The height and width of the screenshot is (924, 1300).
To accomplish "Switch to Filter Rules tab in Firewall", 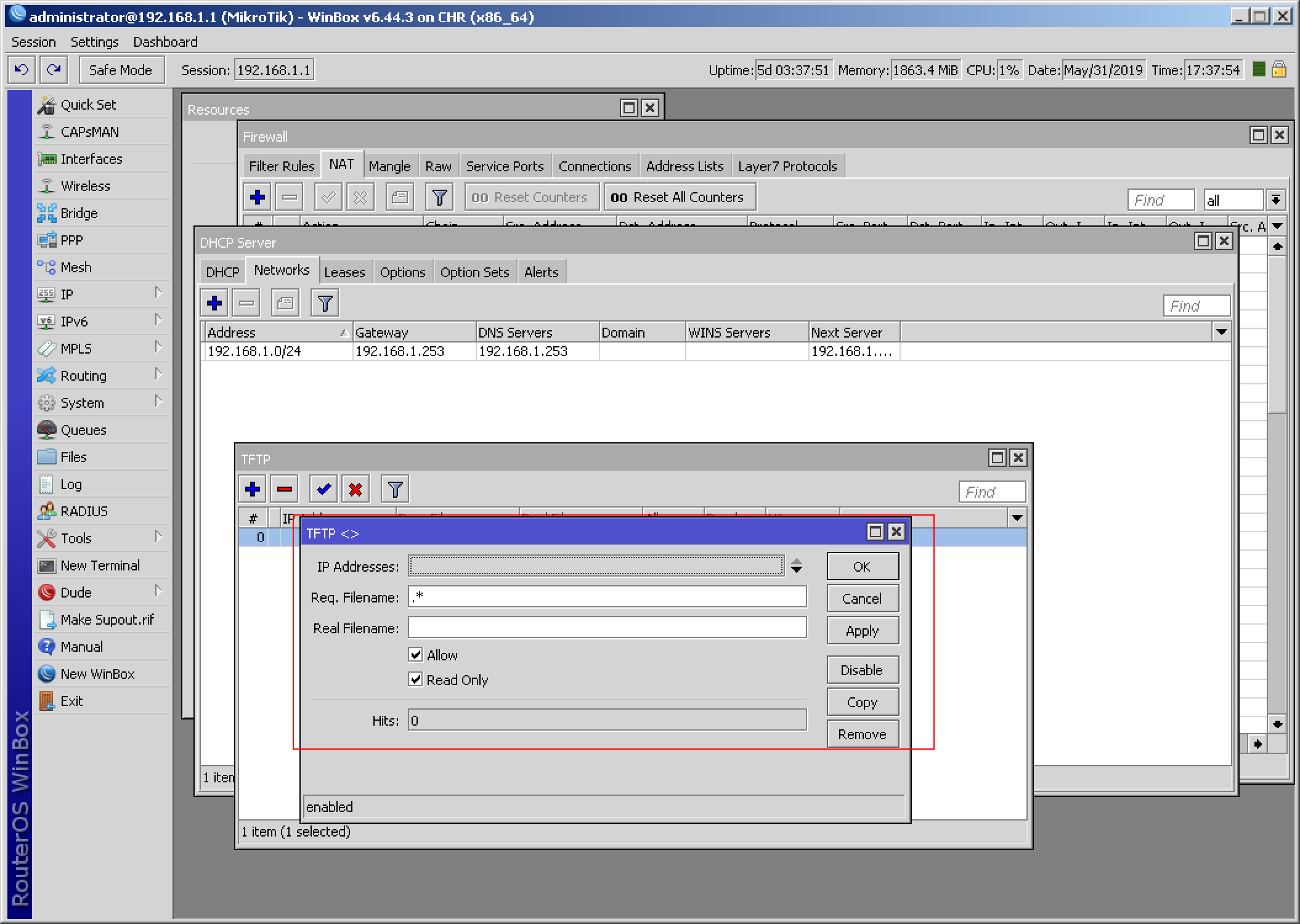I will [x=282, y=166].
